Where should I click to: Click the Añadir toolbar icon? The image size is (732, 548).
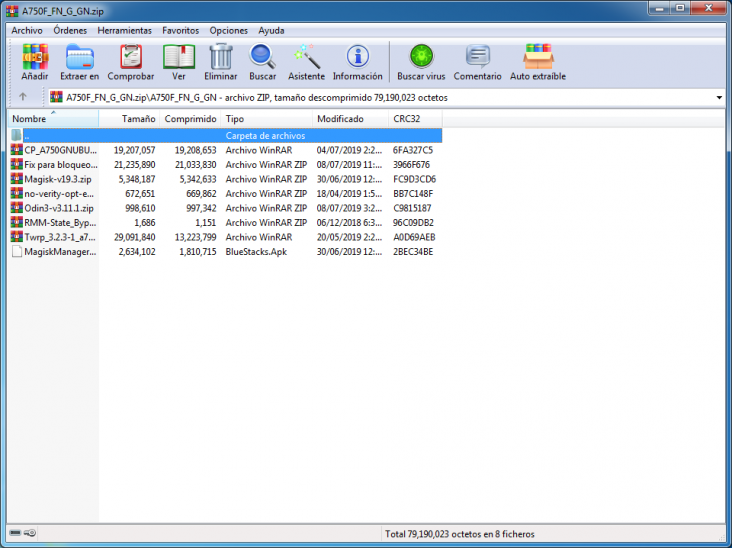[35, 56]
